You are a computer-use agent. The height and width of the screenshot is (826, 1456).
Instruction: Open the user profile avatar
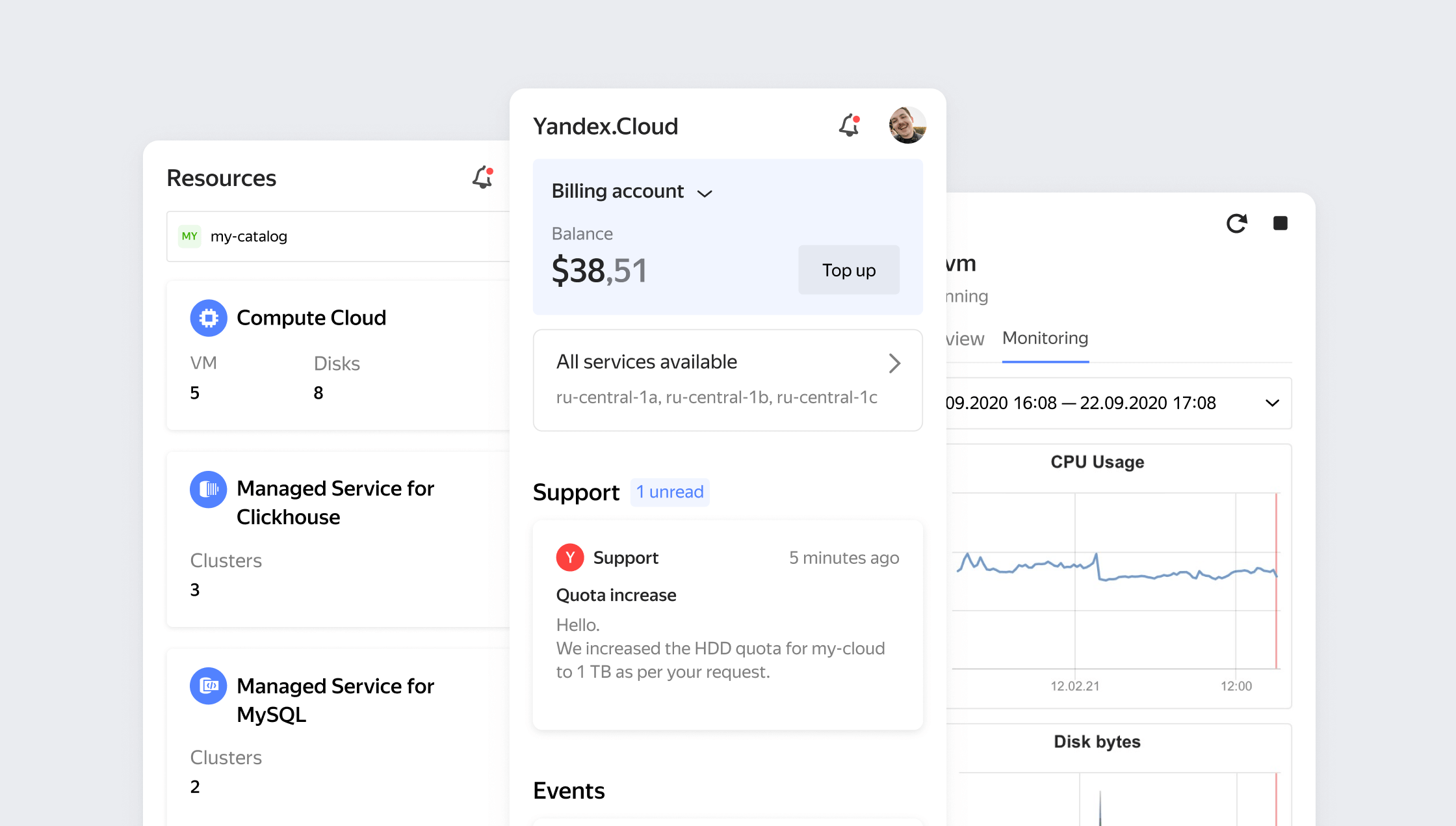coord(907,125)
